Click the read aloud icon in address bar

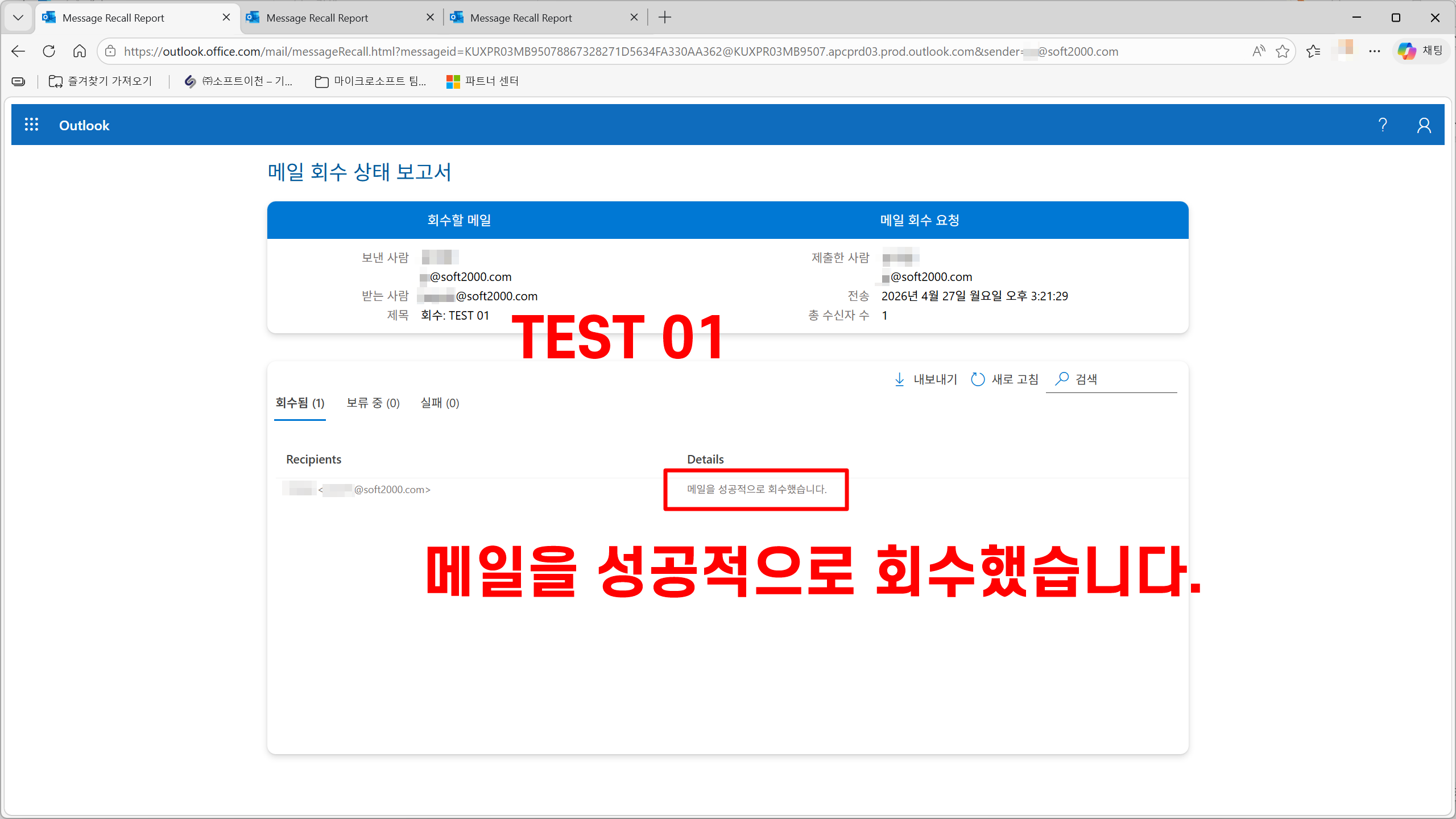[x=1258, y=51]
